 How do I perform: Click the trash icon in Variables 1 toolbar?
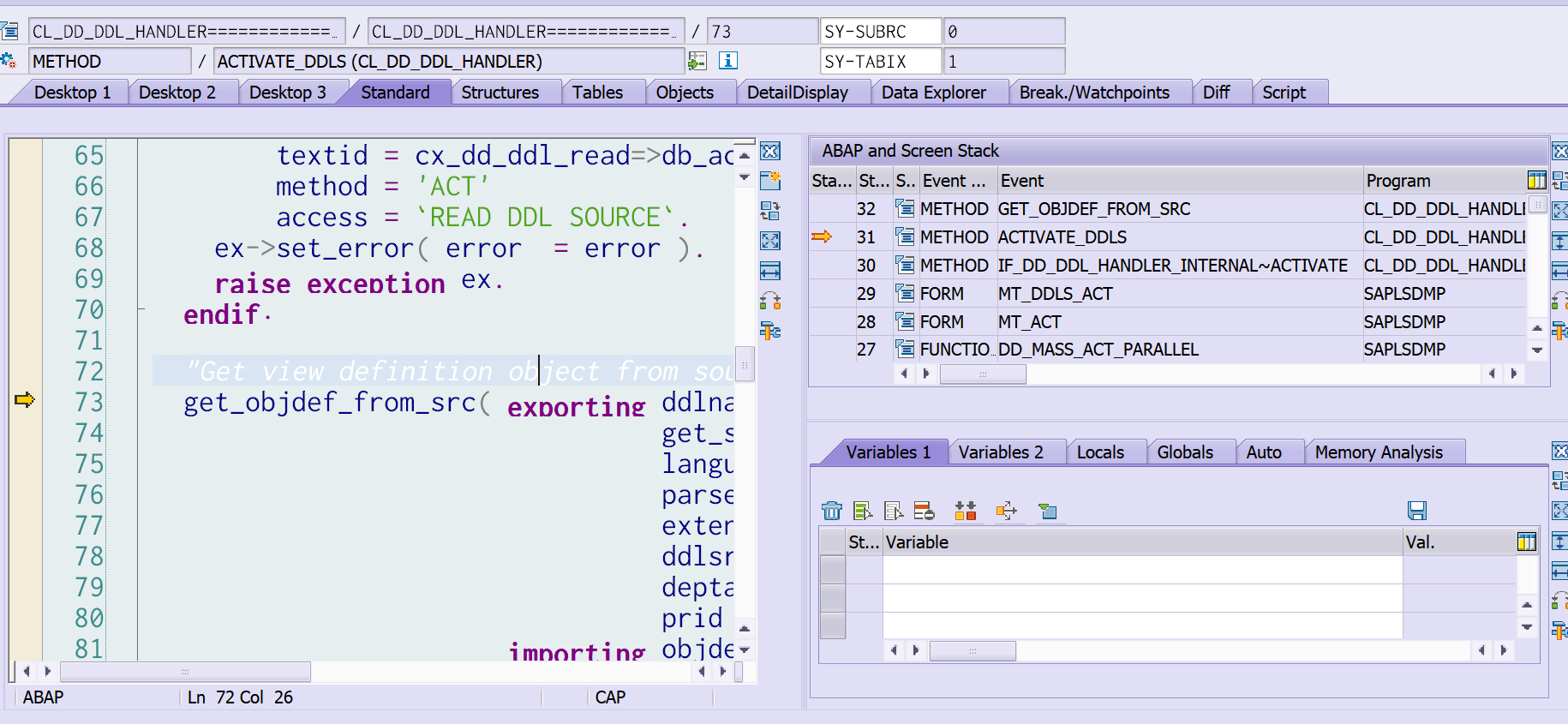(x=832, y=511)
